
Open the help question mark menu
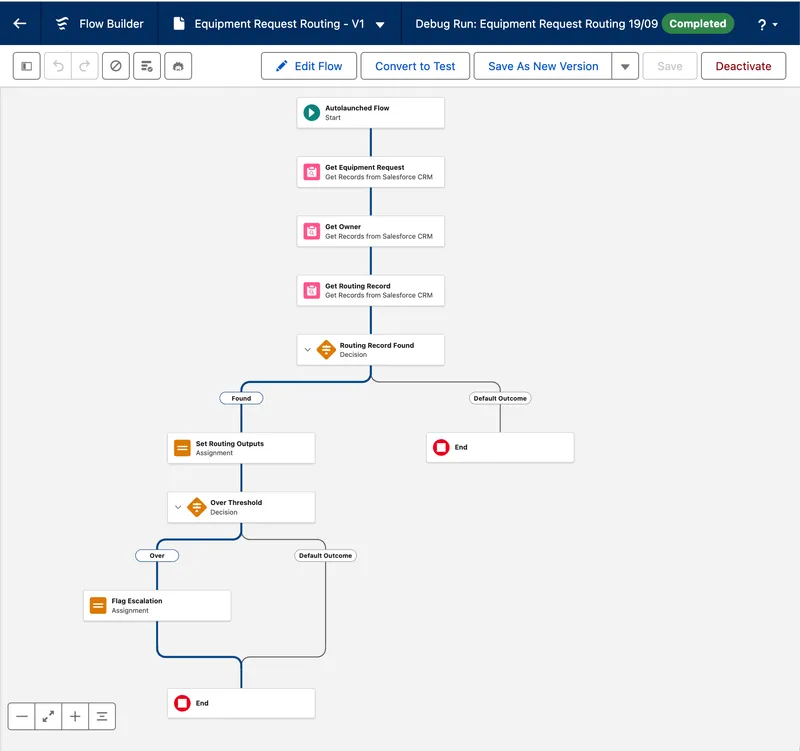(767, 24)
